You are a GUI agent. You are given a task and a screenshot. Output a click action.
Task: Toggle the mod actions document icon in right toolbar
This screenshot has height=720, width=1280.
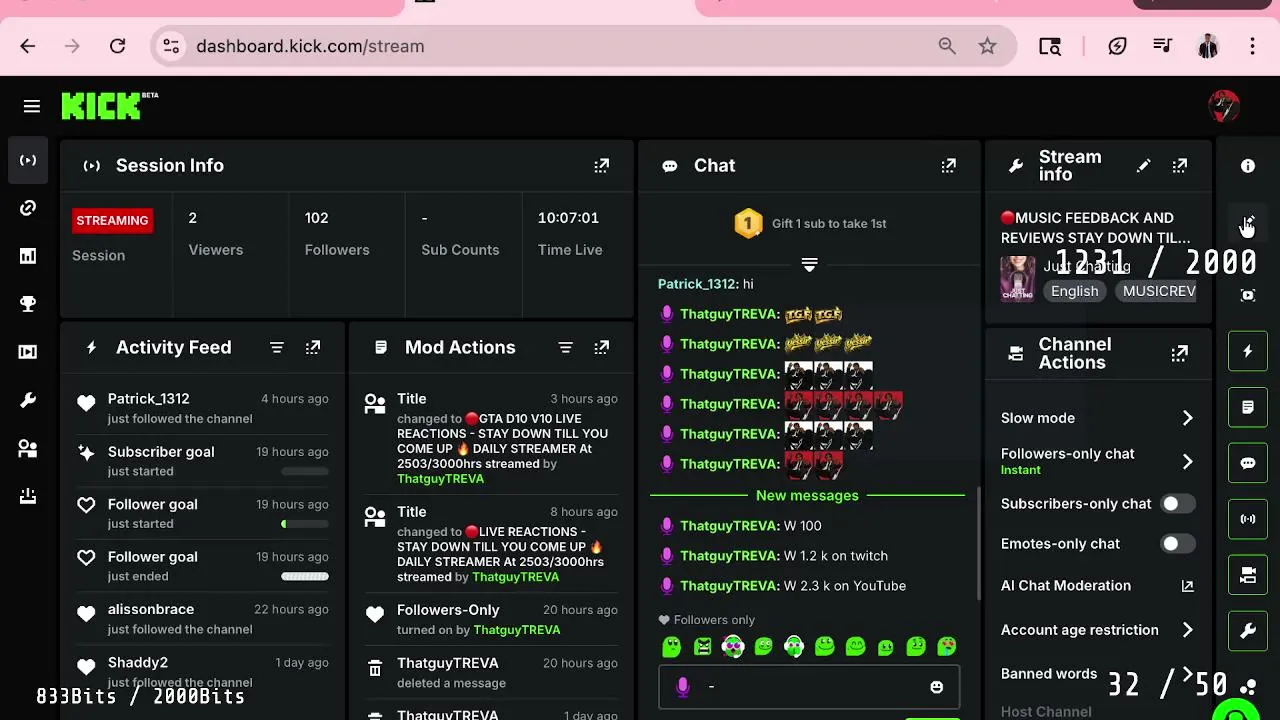tap(1248, 408)
